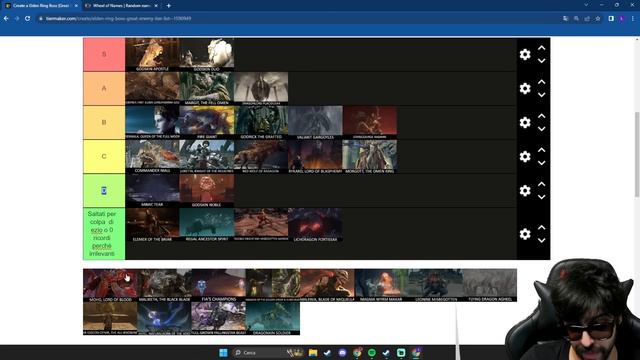640x360 pixels.
Task: Click the B tier label
Action: click(104, 122)
